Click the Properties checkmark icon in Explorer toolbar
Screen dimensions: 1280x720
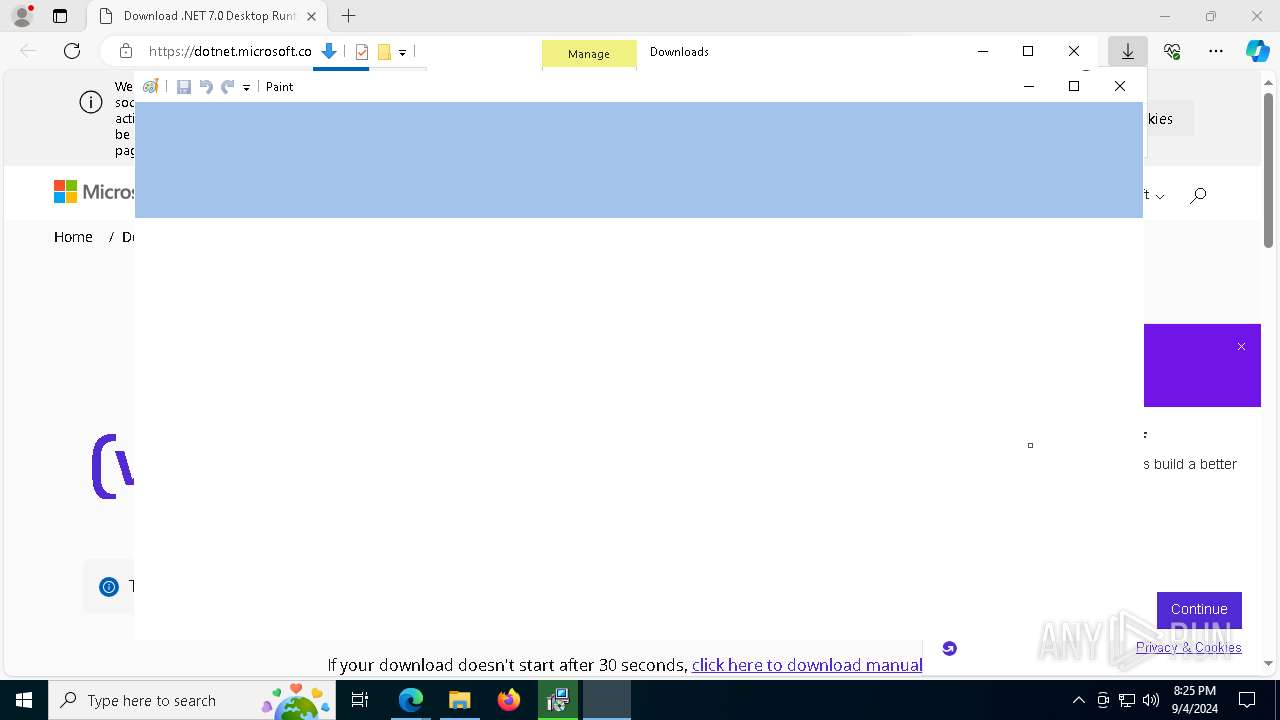pyautogui.click(x=362, y=52)
